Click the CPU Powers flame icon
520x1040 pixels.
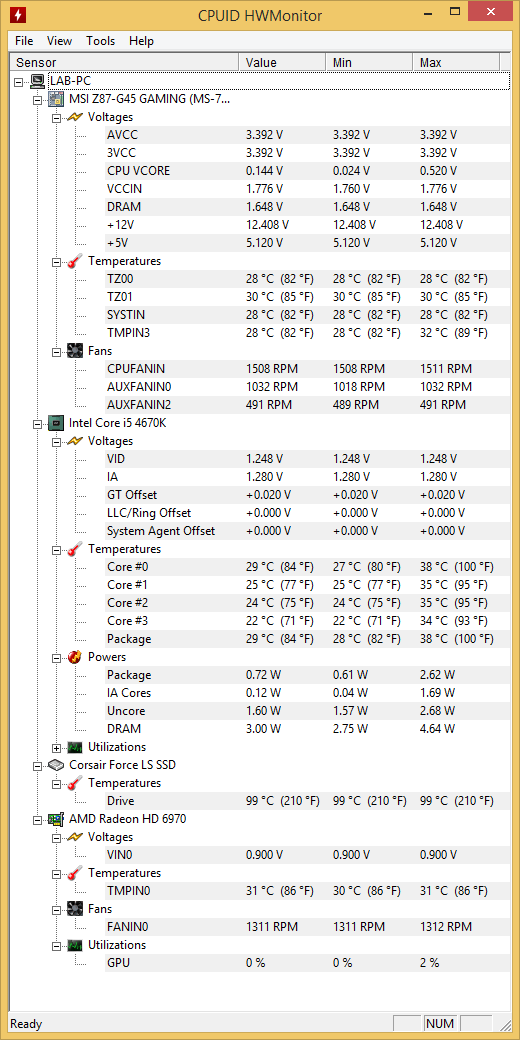click(75, 657)
